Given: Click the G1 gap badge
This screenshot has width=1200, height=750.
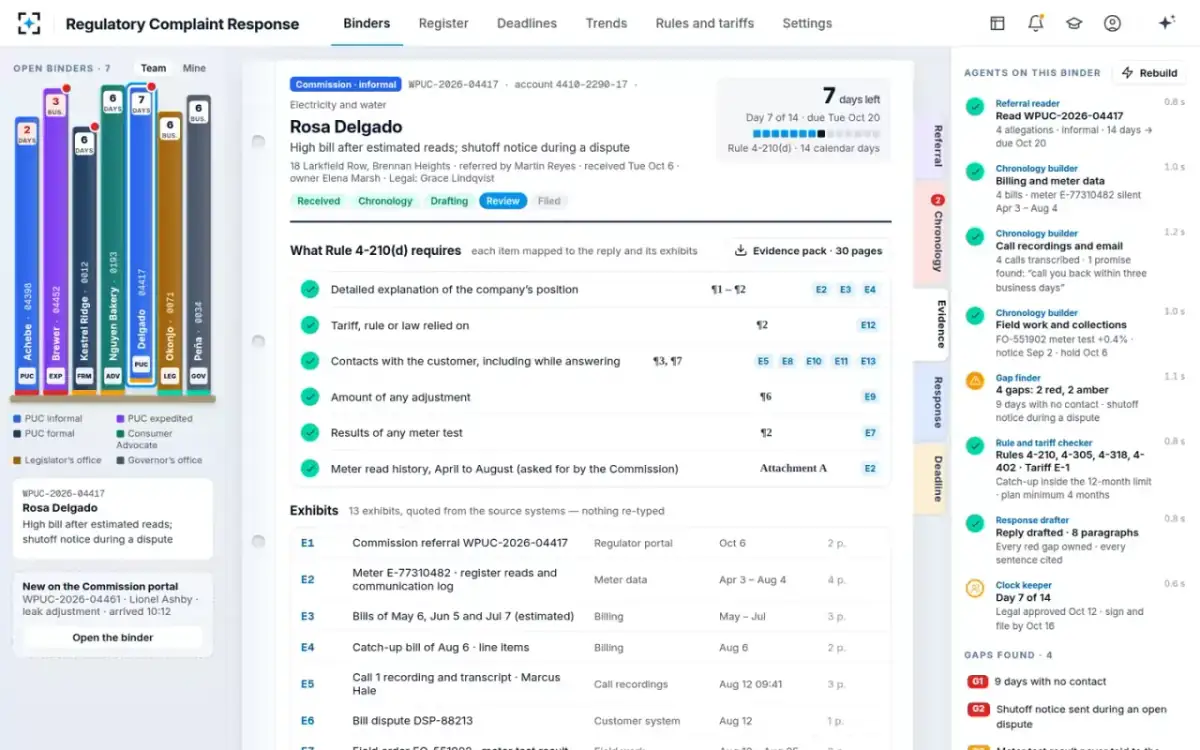Looking at the screenshot, I should [978, 681].
